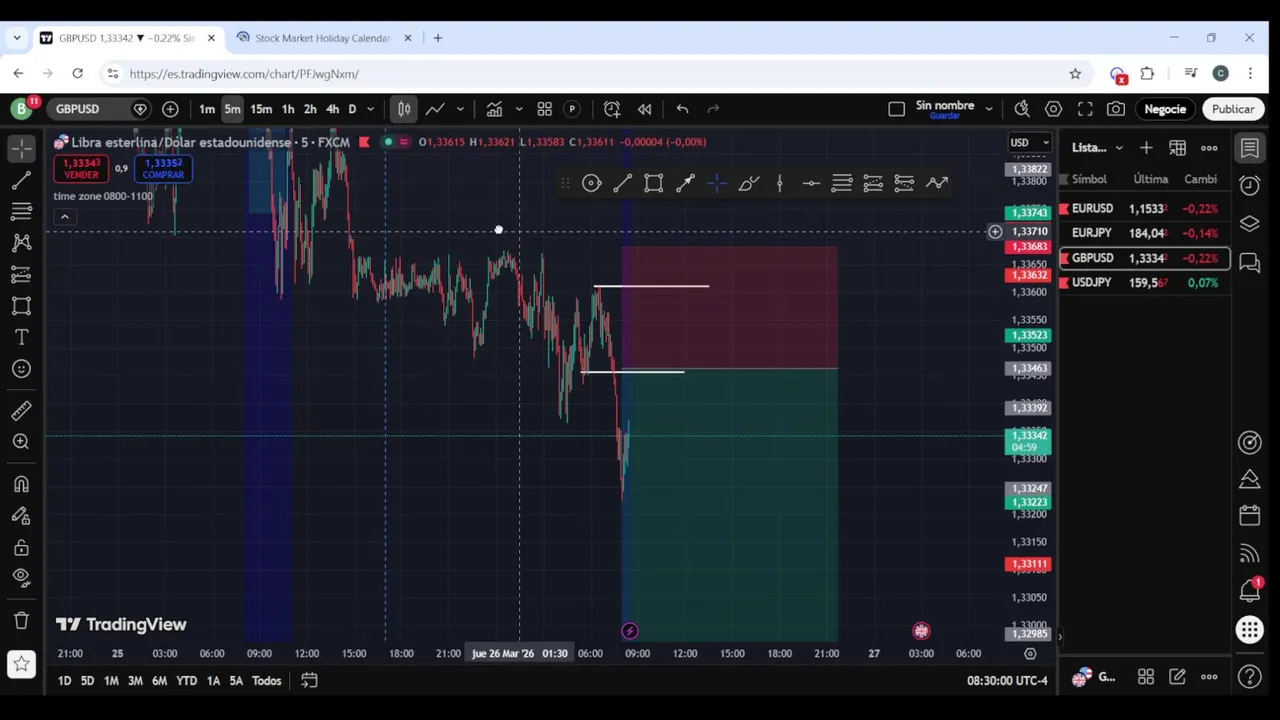Collapse the indicator legend chevron
Screen dimensions: 1280x720
pos(65,217)
